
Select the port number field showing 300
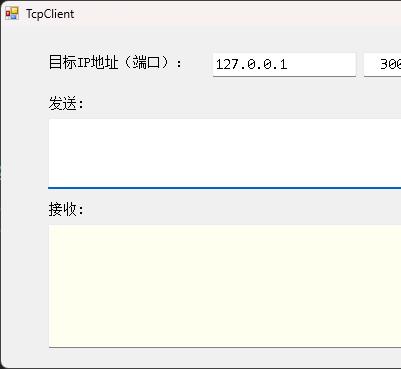pyautogui.click(x=383, y=64)
